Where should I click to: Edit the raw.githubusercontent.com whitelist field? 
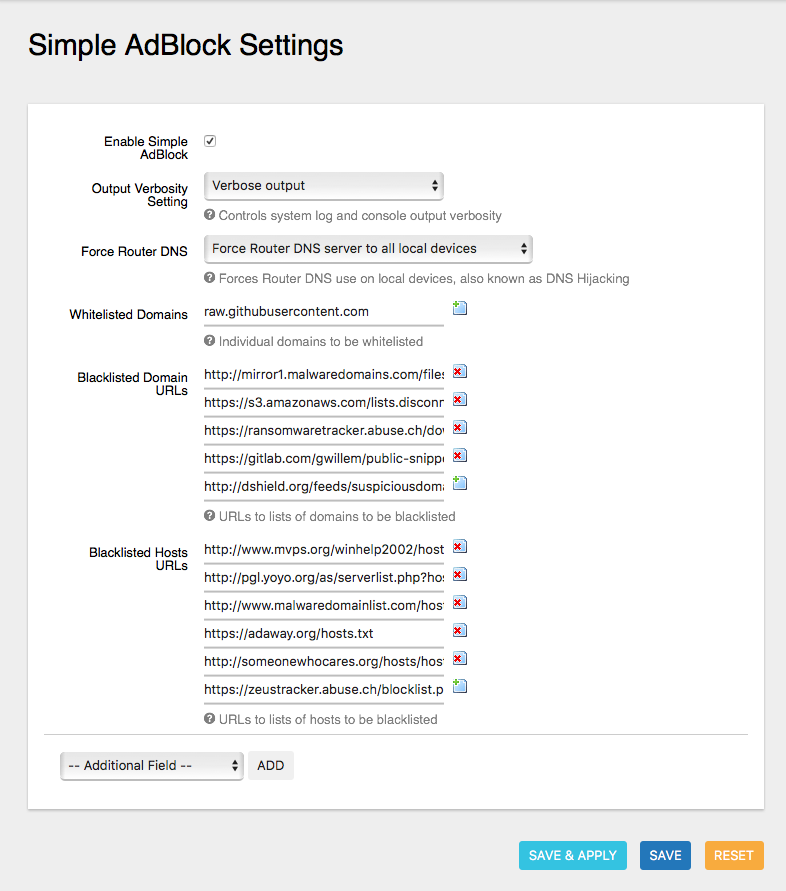pyautogui.click(x=320, y=311)
